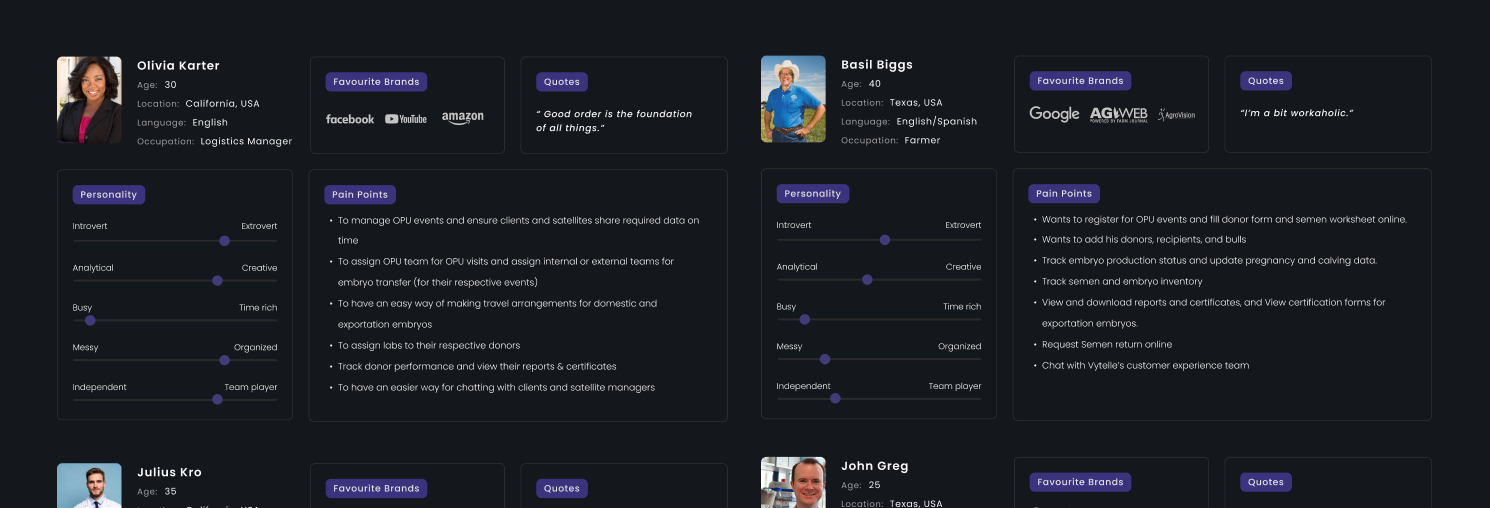Open Julius Kro's profile photo

89,485
